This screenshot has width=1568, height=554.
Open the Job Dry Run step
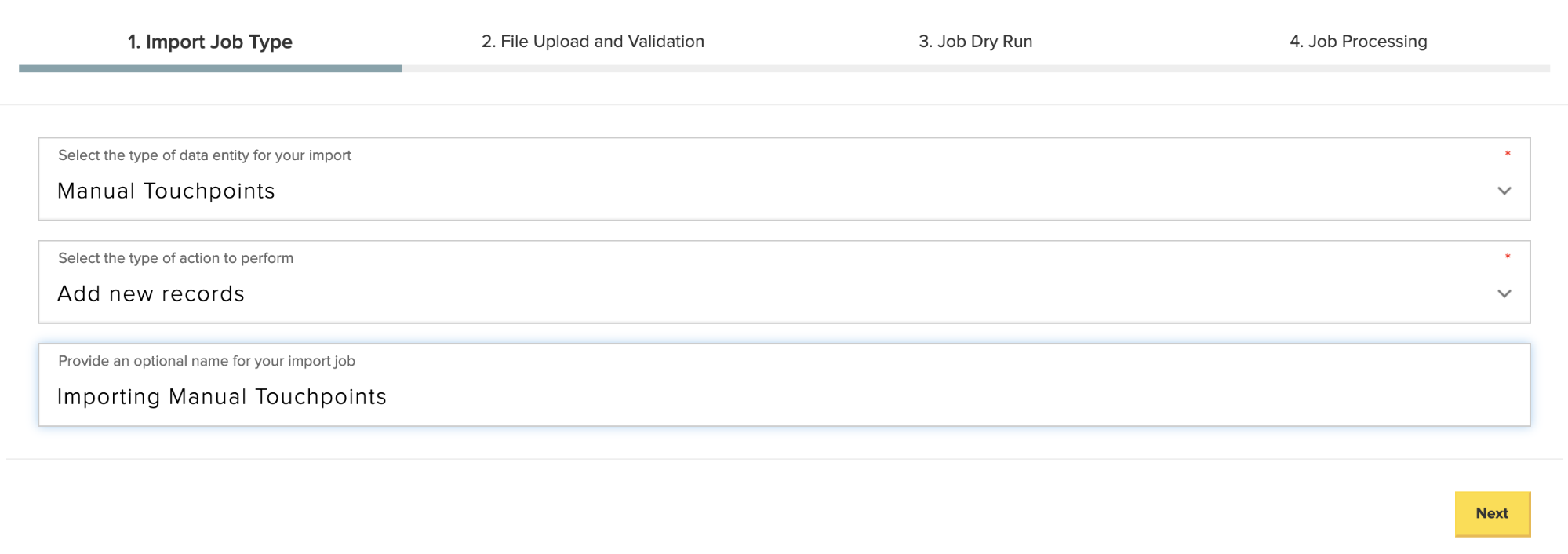[975, 42]
